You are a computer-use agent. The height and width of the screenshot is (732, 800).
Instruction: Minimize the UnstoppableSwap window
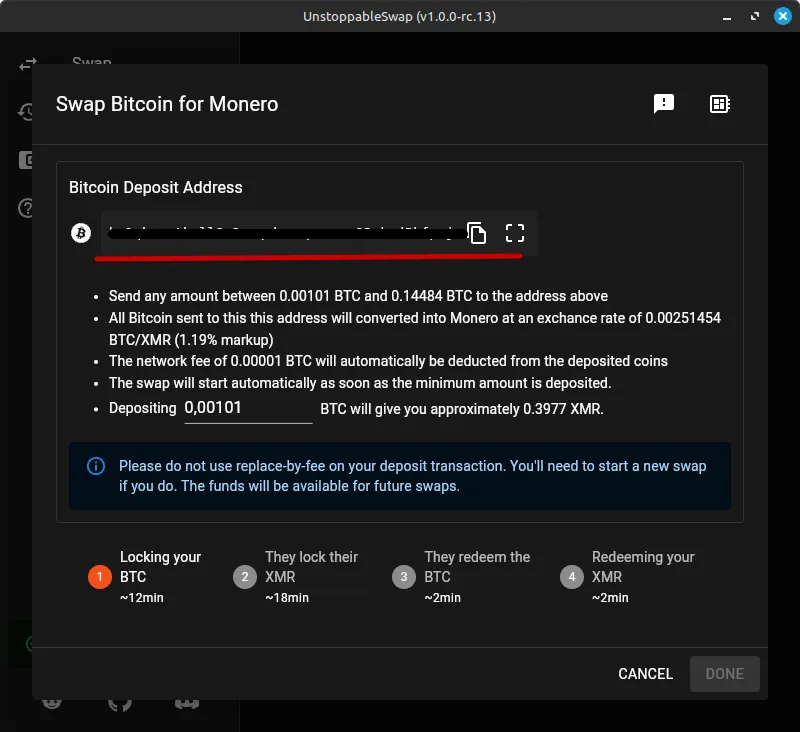click(x=727, y=17)
